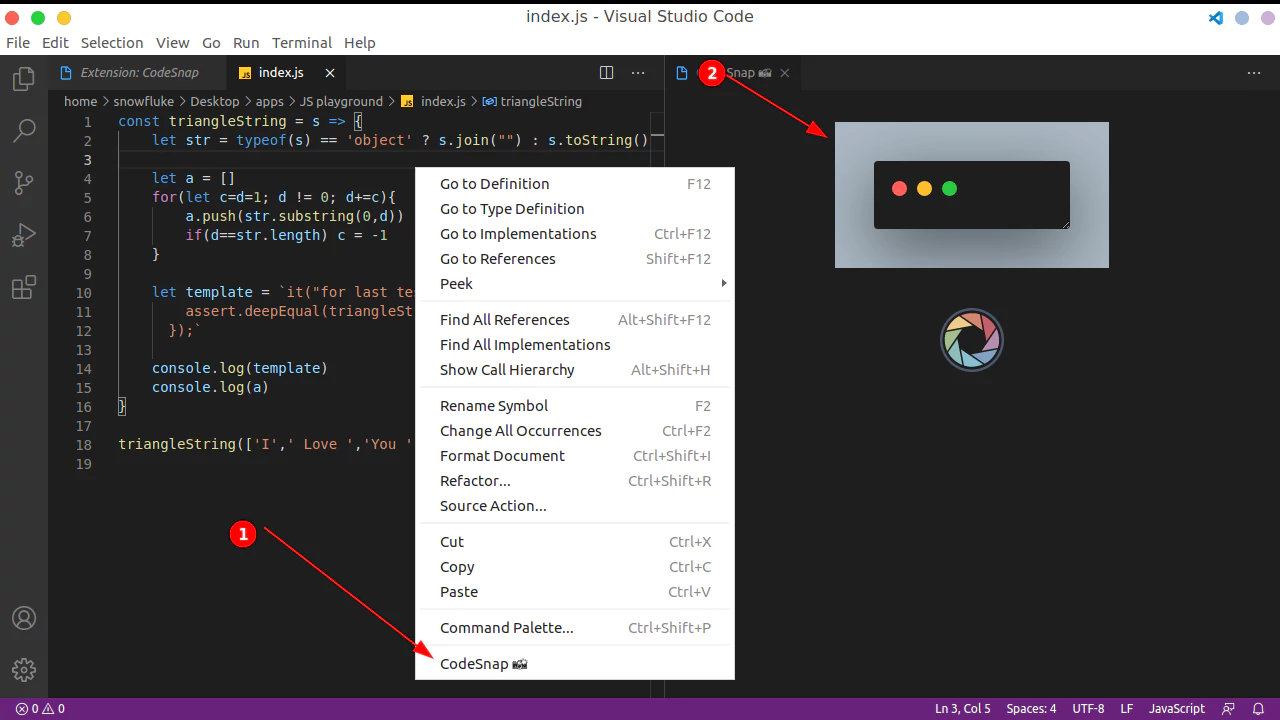Screen dimensions: 1280x720
Task: Click the notifications bell in status bar
Action: click(x=1257, y=709)
